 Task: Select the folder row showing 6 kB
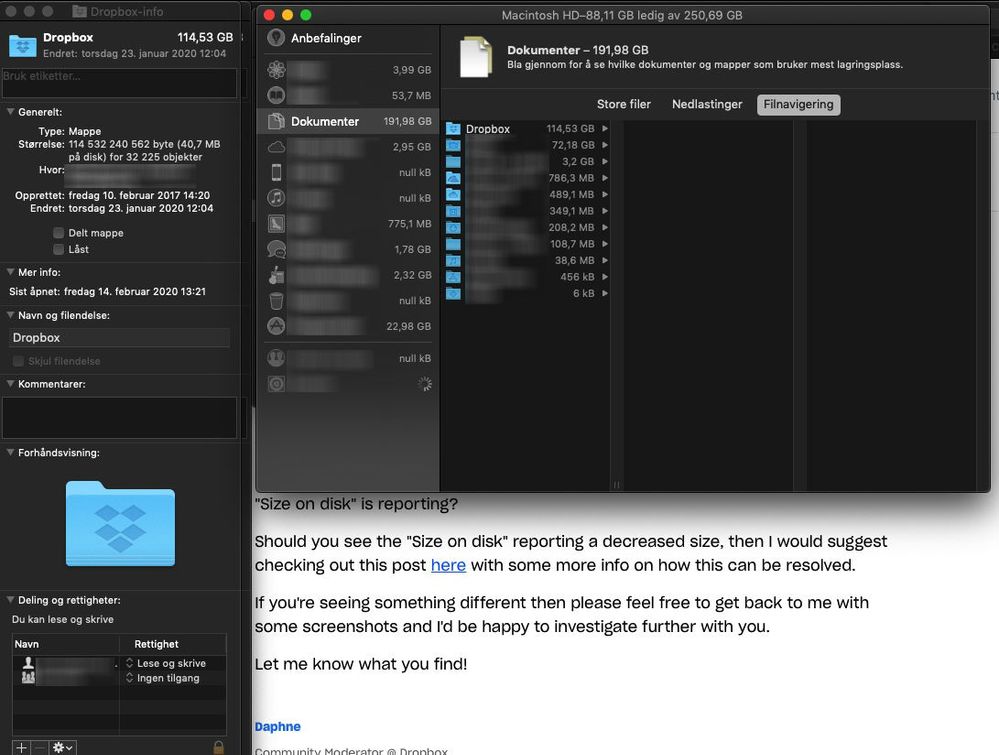[527, 293]
